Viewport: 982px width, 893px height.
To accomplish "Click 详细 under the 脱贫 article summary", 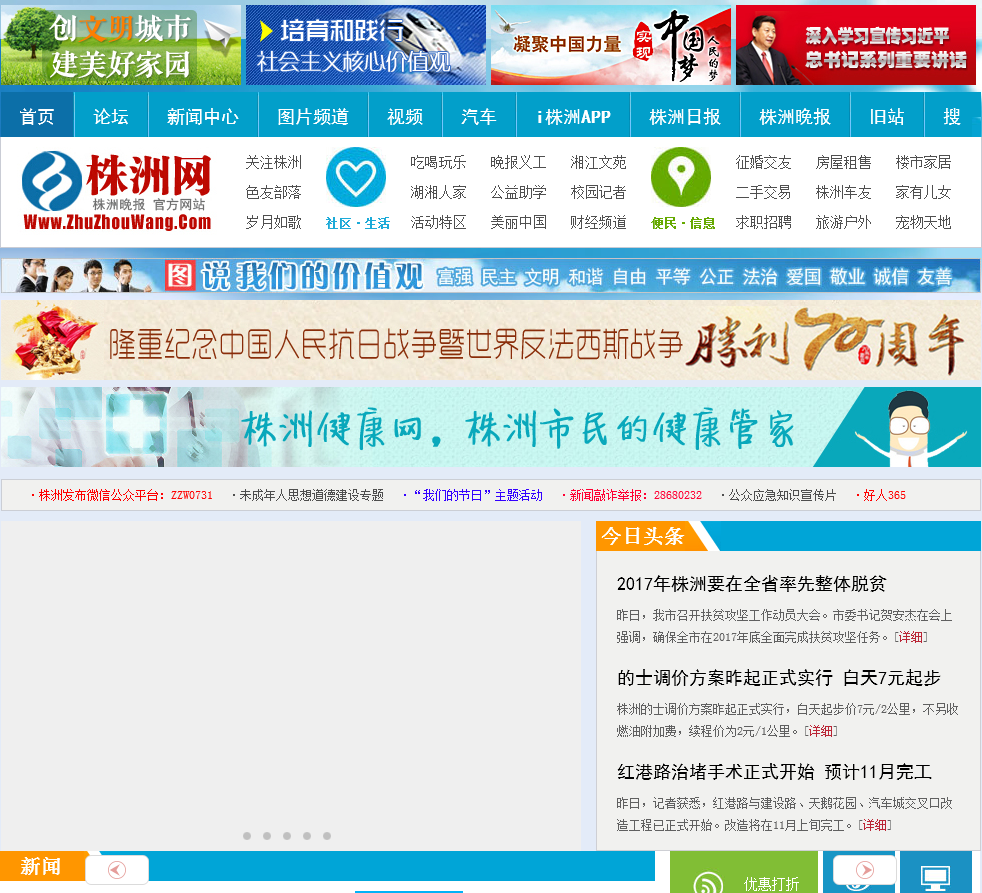I will point(911,637).
